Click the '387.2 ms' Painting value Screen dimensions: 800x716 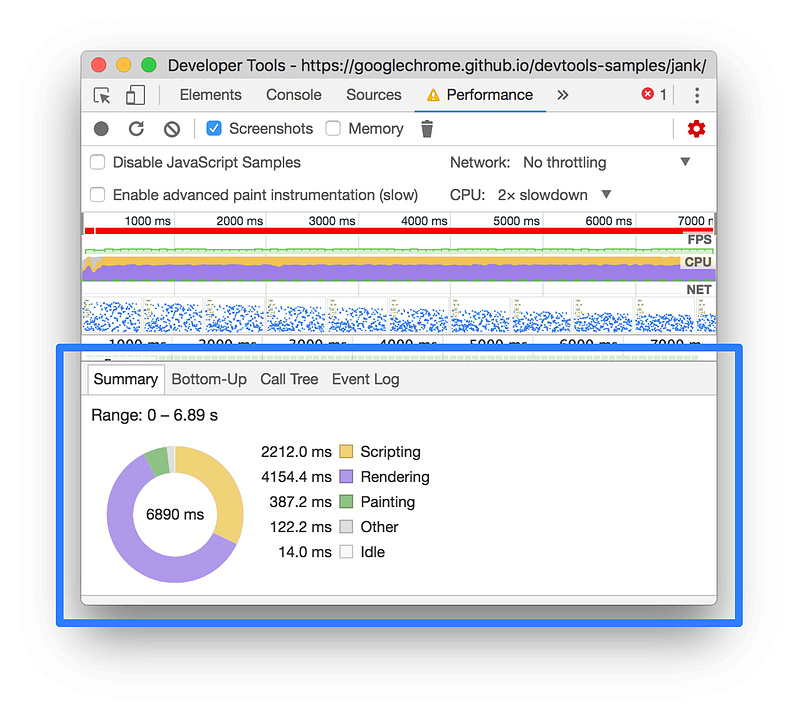click(x=300, y=502)
